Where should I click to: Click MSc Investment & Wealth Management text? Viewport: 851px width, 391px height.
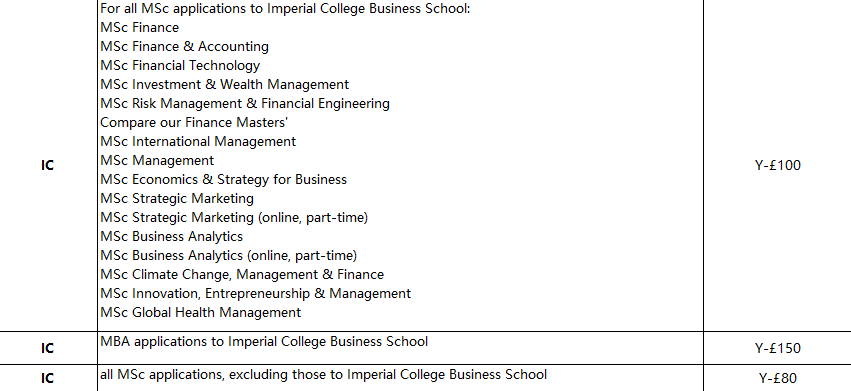[225, 84]
